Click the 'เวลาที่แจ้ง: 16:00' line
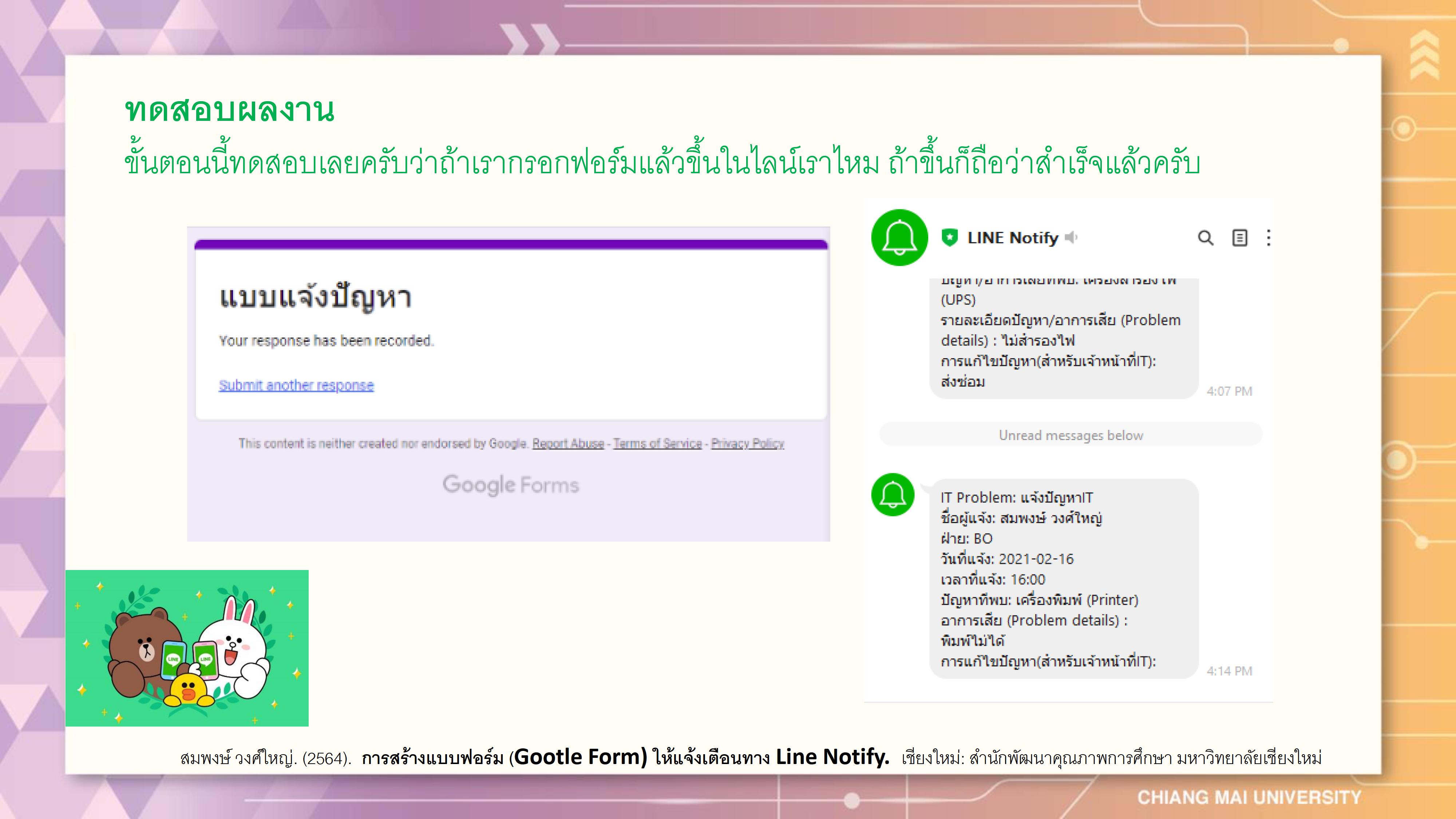Image resolution: width=1456 pixels, height=819 pixels. [x=993, y=579]
